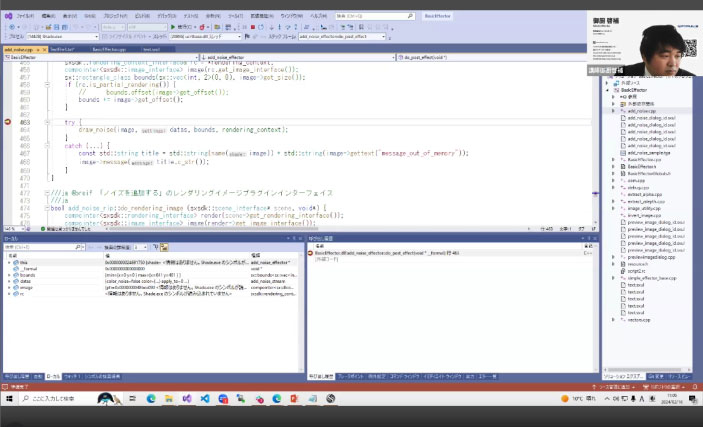Collapse the catch block fold toggle
The height and width of the screenshot is (427, 703).
point(48,146)
